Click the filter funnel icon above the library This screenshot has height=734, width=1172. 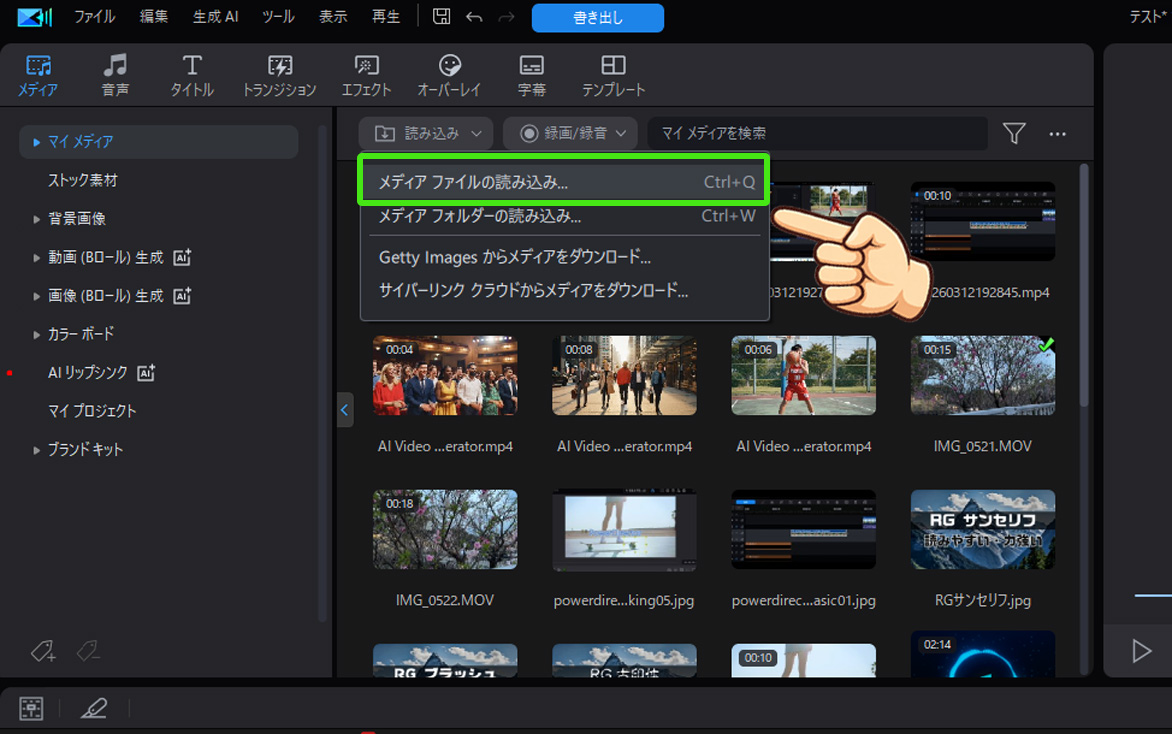pyautogui.click(x=1013, y=132)
